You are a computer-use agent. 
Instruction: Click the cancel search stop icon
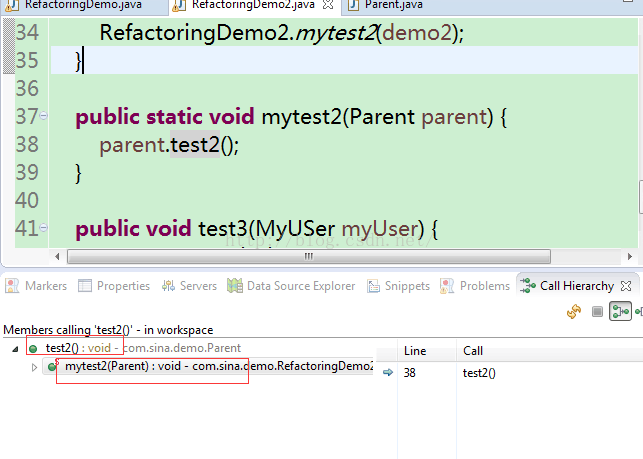point(597,312)
